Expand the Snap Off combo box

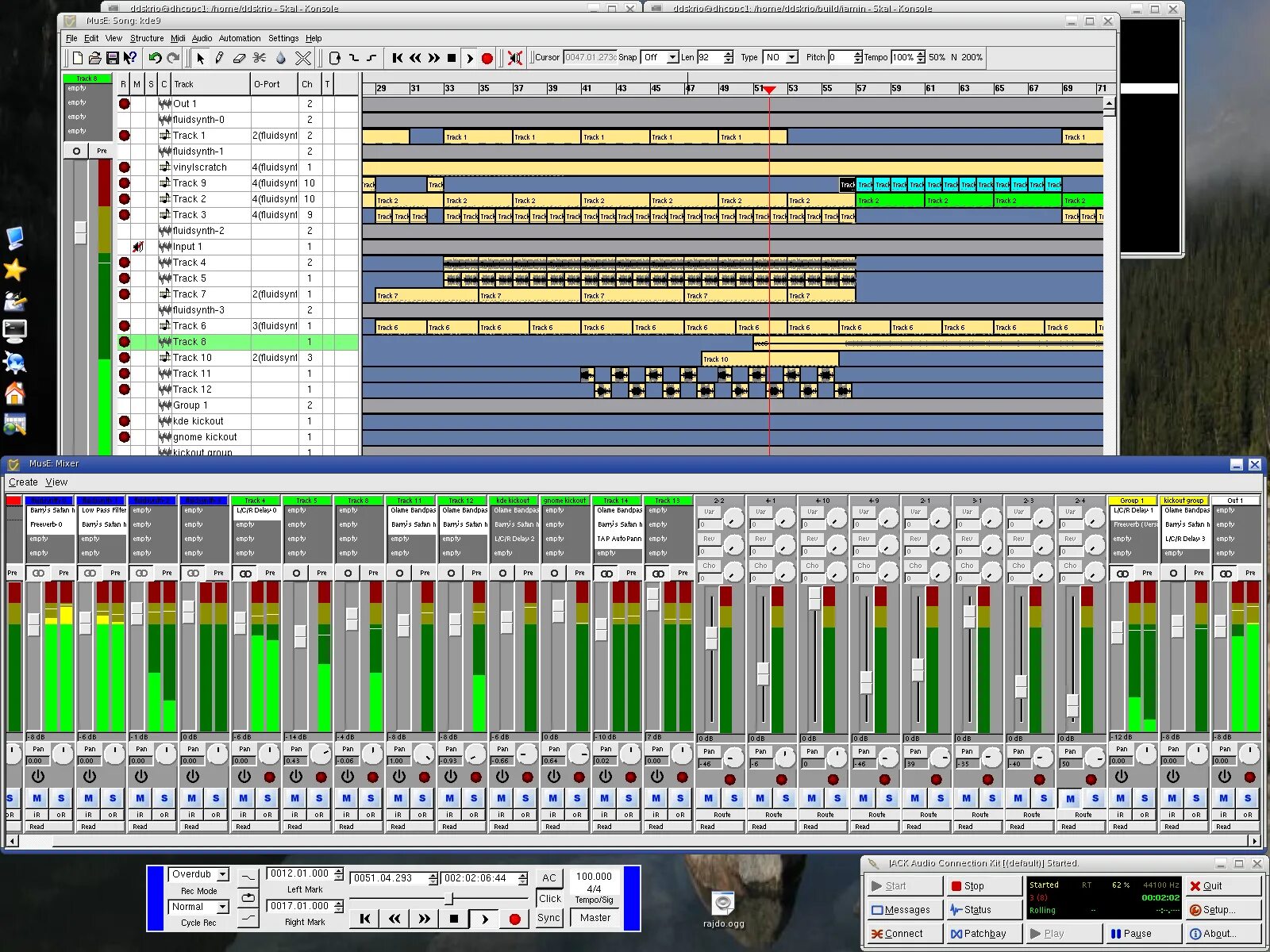(x=660, y=57)
